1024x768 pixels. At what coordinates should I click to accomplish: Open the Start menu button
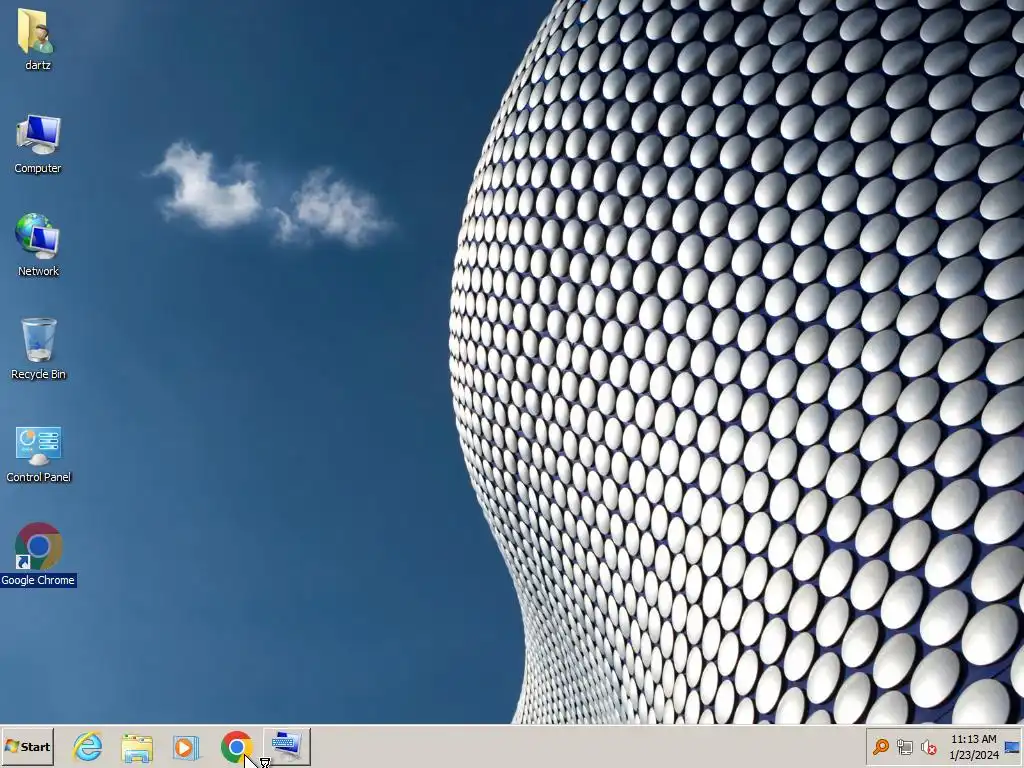click(27, 746)
